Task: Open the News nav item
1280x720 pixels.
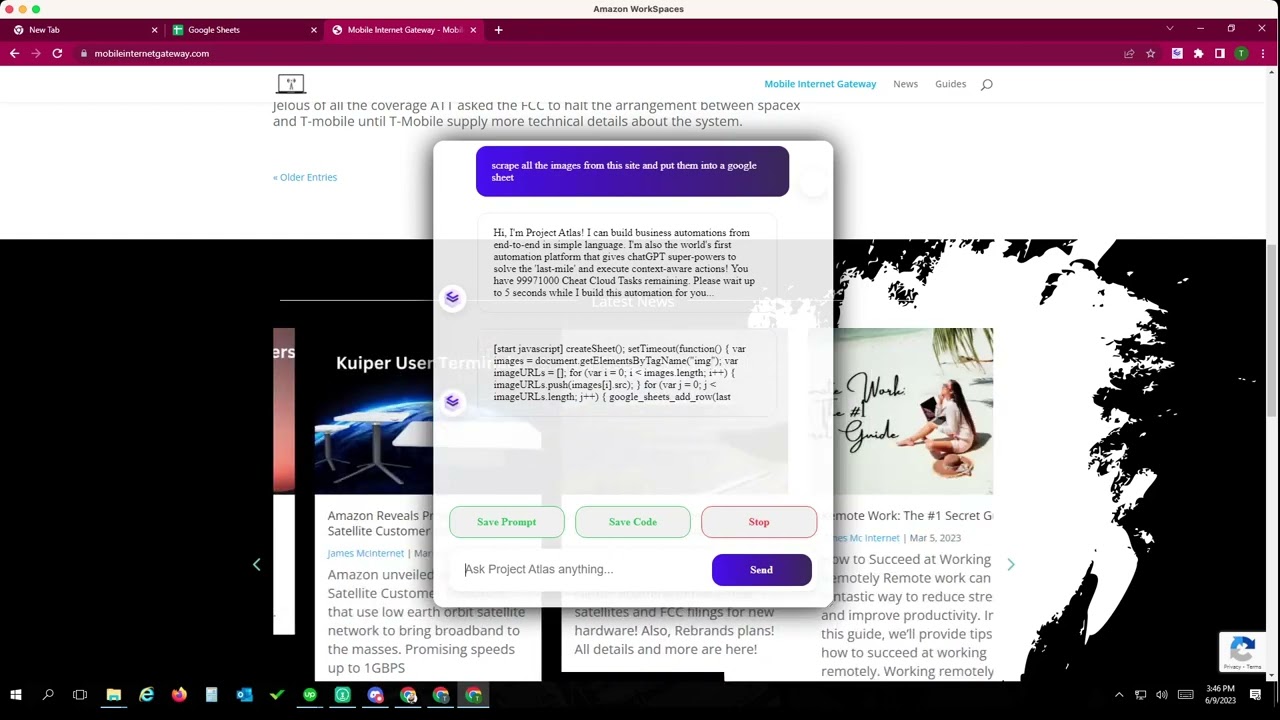Action: [905, 84]
